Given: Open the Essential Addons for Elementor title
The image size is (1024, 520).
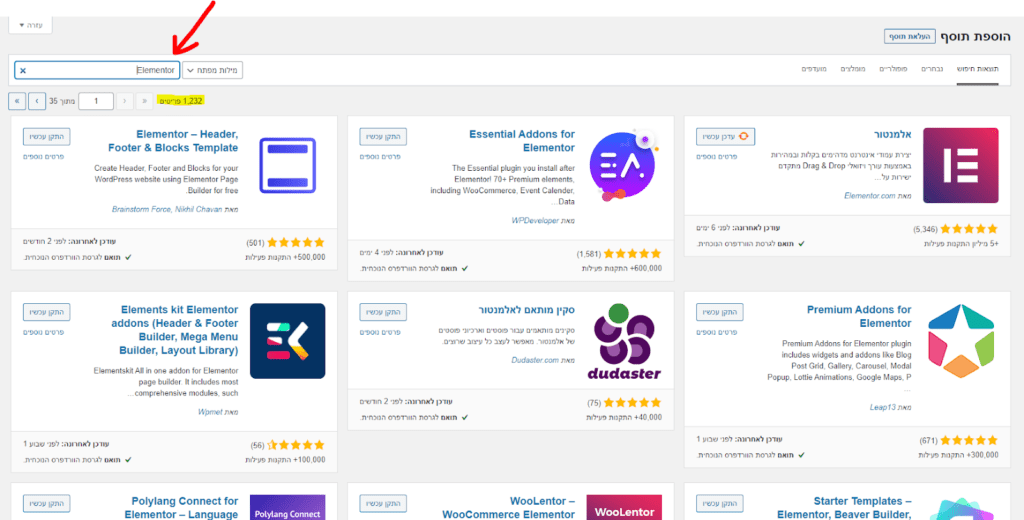Looking at the screenshot, I should pyautogui.click(x=522, y=141).
